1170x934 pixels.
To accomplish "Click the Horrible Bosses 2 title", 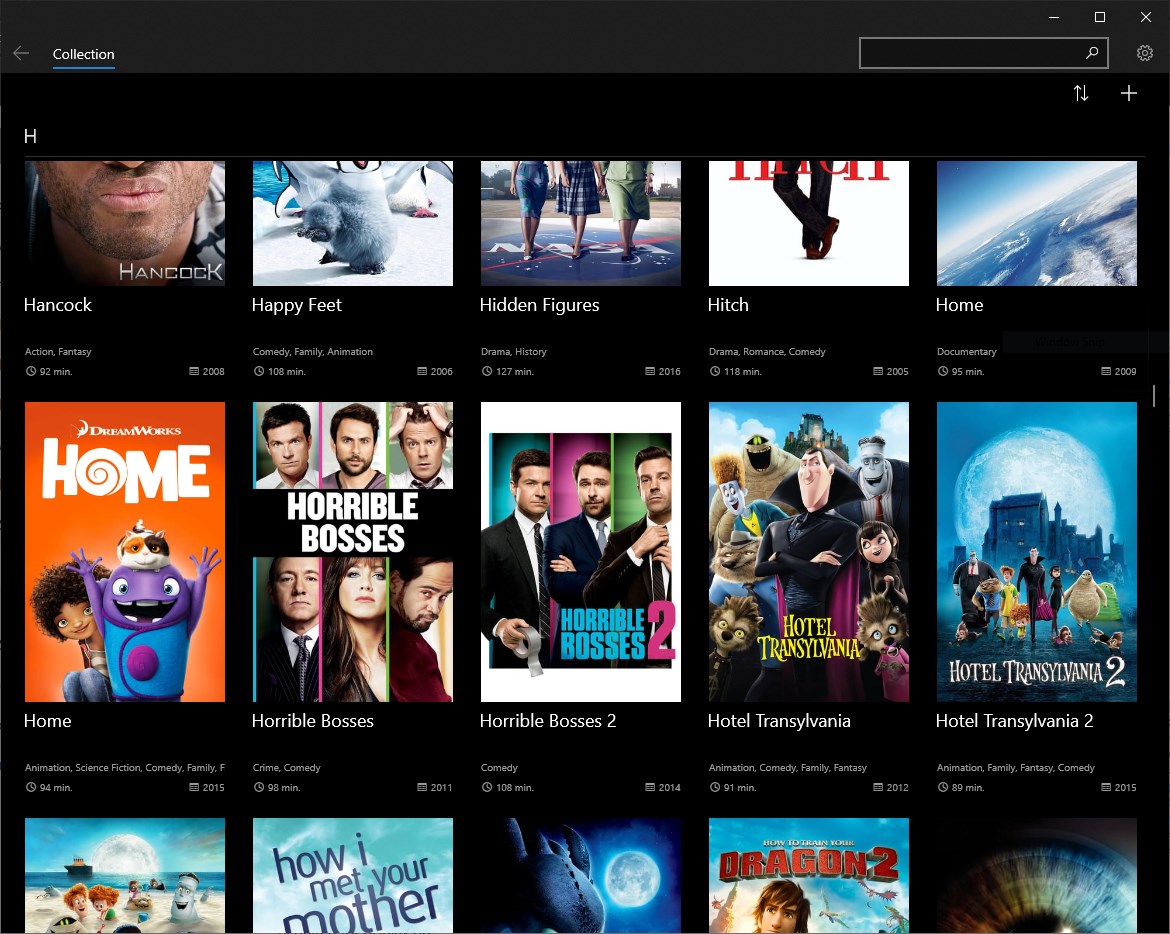I will click(x=548, y=721).
